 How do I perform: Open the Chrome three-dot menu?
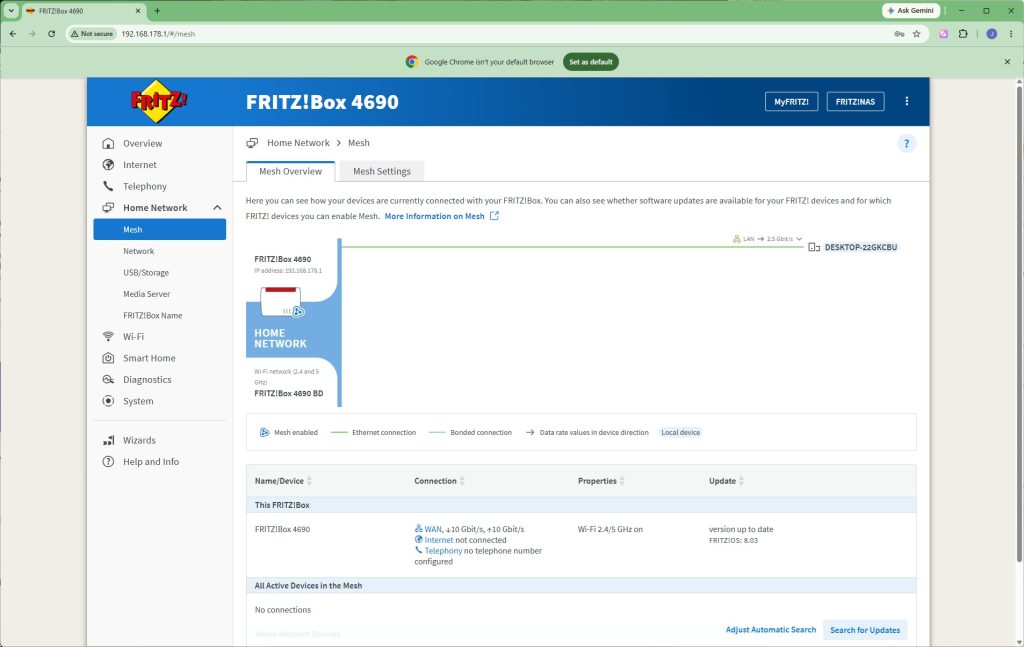(x=1010, y=34)
